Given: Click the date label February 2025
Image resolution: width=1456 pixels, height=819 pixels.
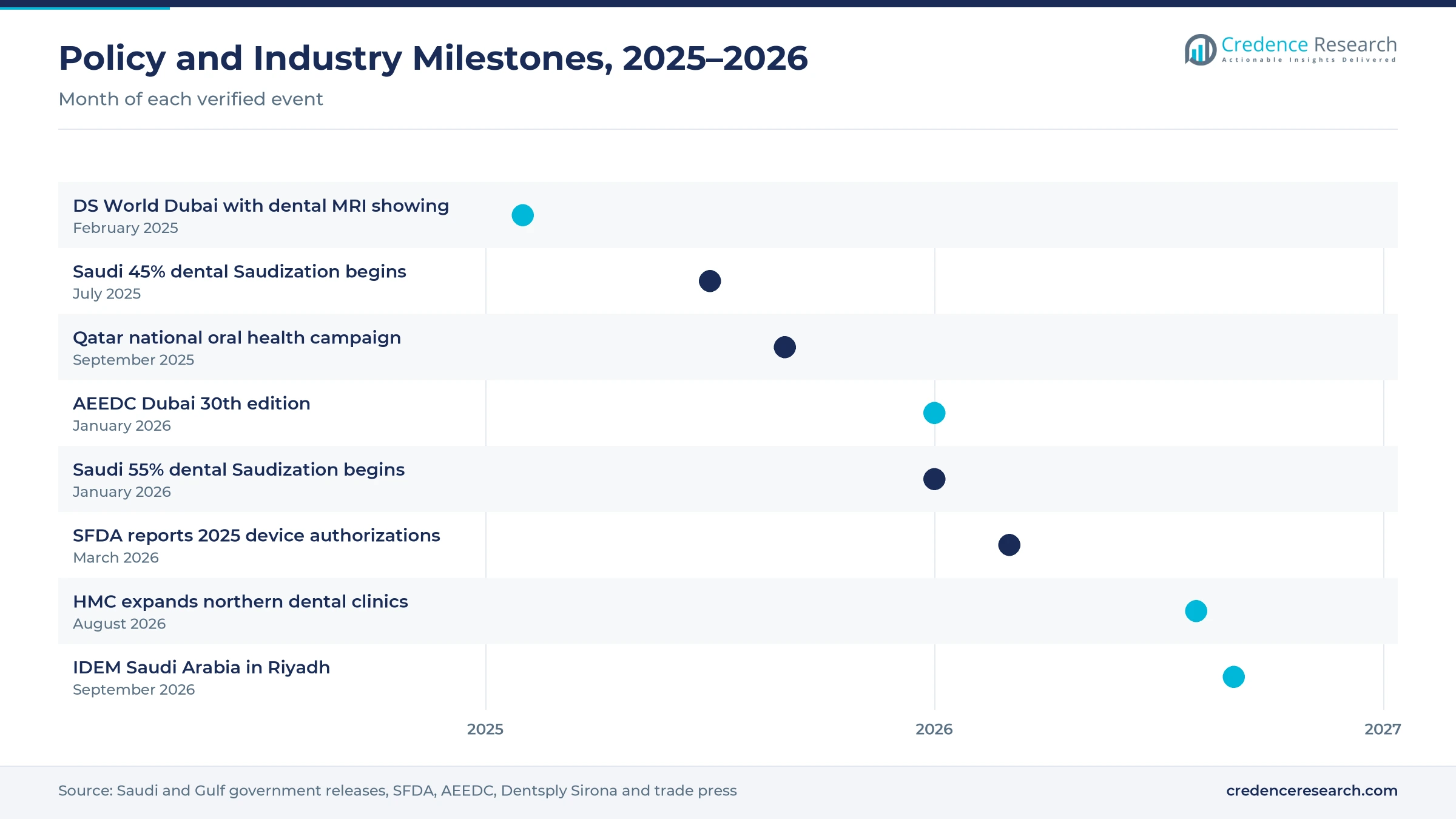Looking at the screenshot, I should tap(126, 228).
